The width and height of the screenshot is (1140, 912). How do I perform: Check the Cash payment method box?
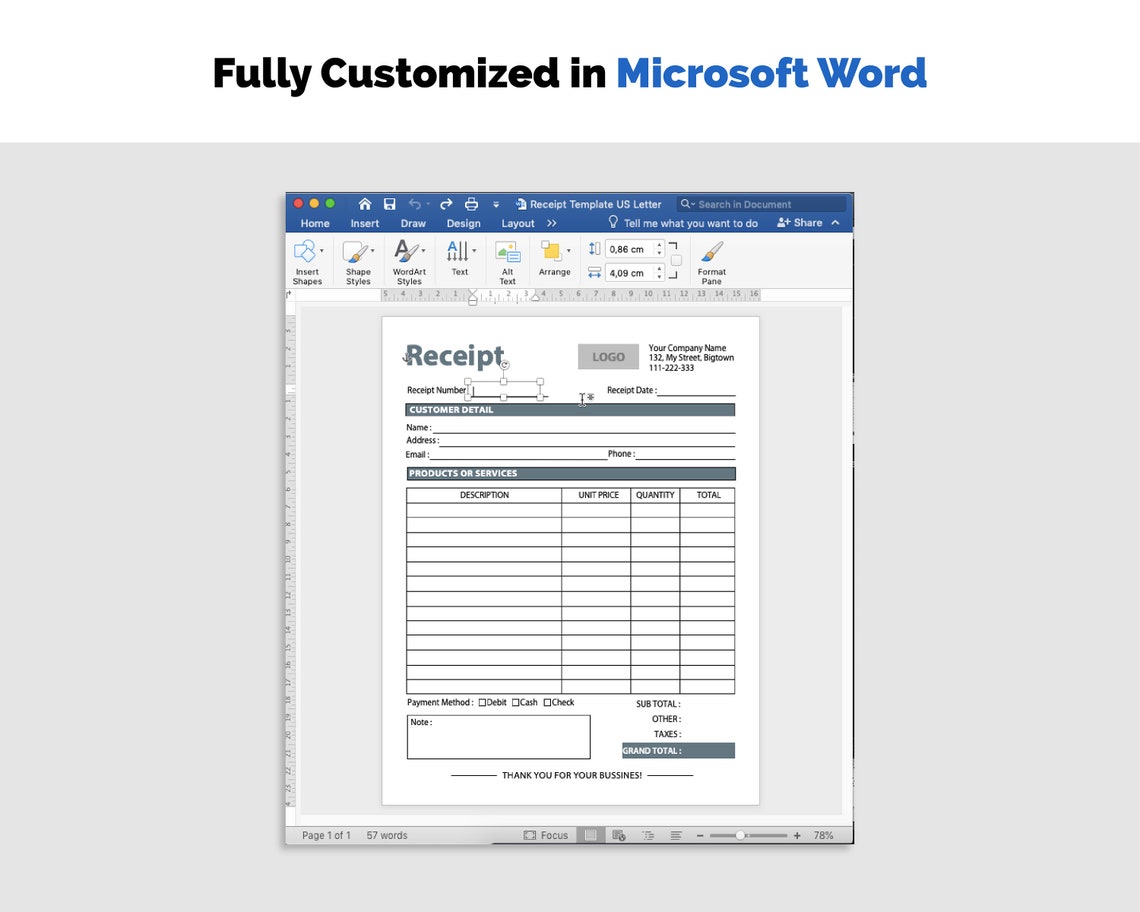click(x=514, y=702)
